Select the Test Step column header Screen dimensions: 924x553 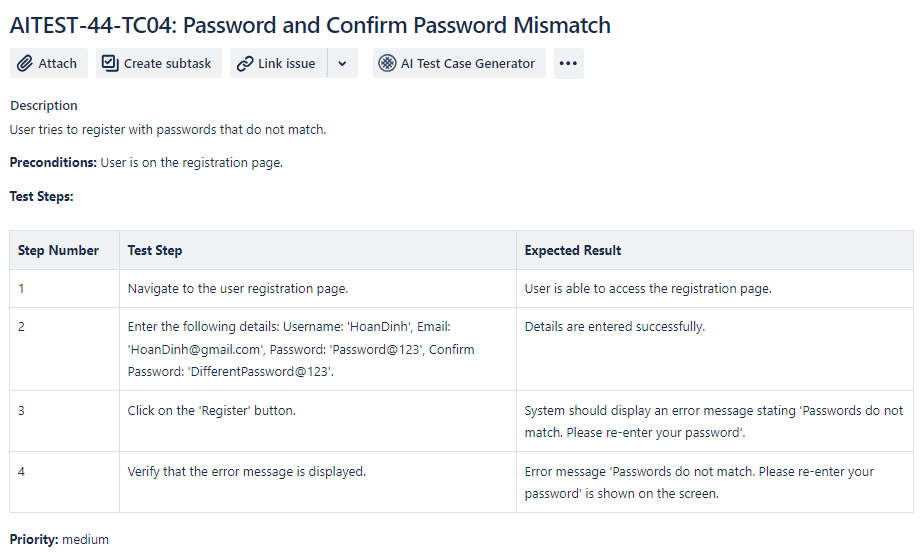click(x=155, y=250)
